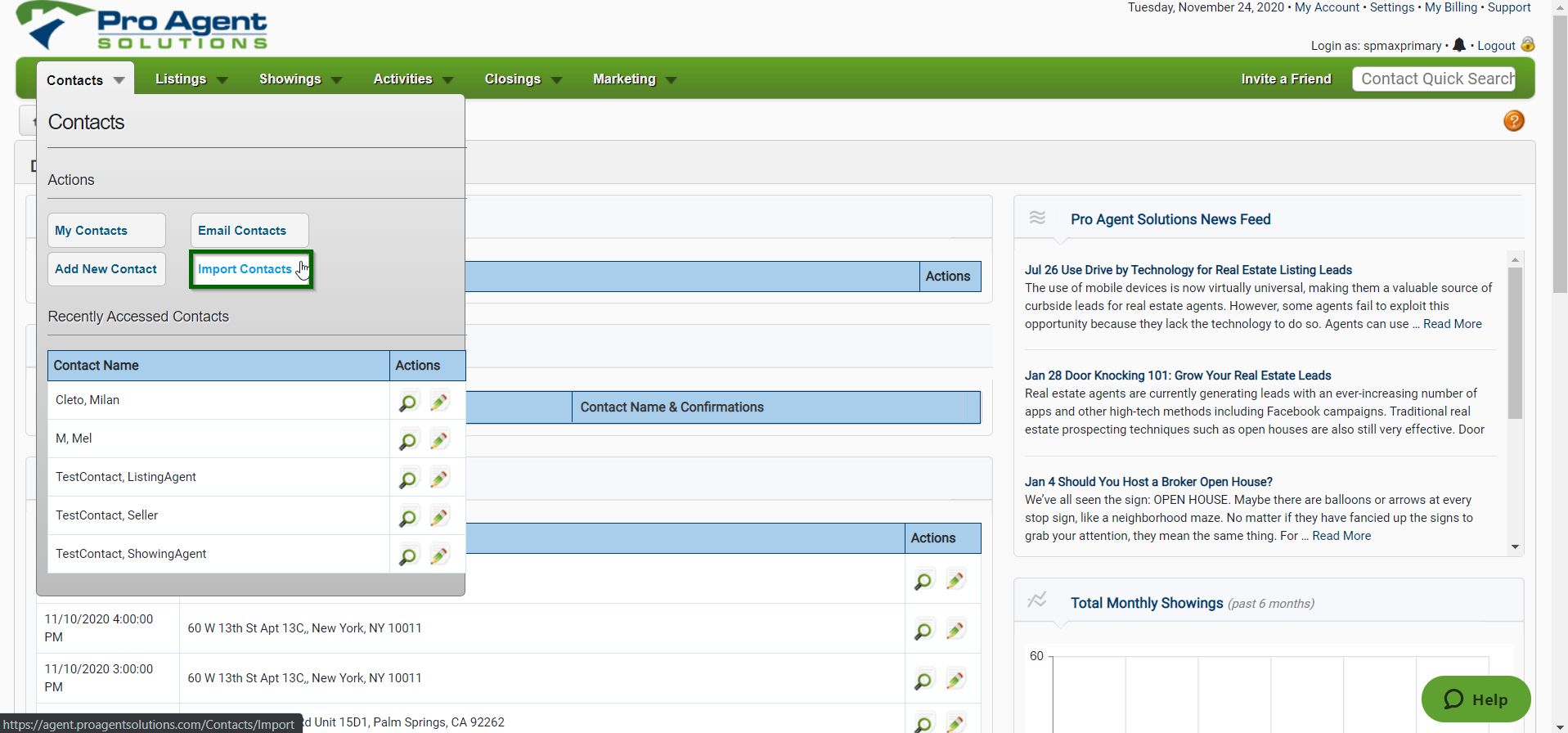Open Support link
This screenshot has width=1568, height=733.
pos(1509,7)
